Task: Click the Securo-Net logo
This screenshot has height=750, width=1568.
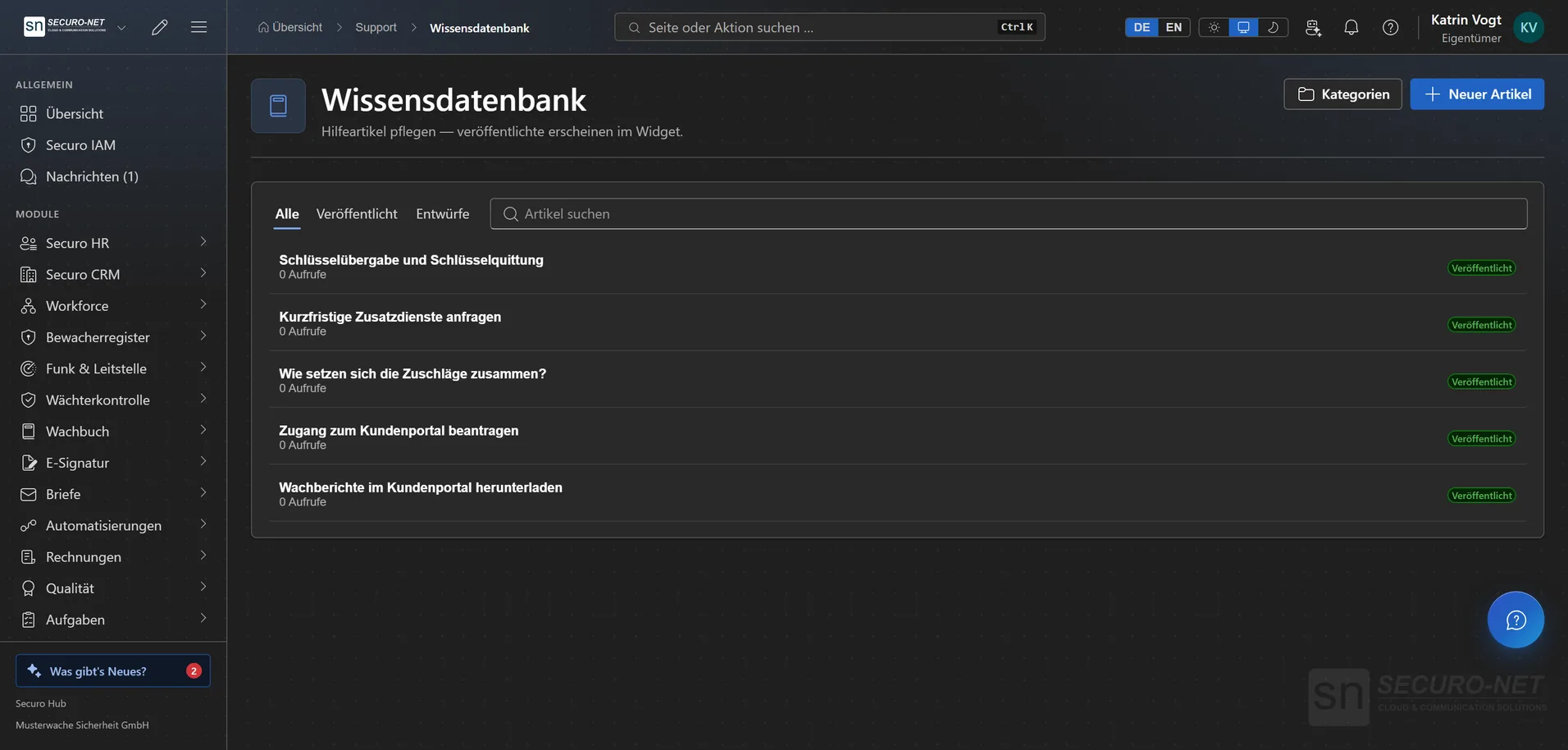Action: tap(66, 26)
